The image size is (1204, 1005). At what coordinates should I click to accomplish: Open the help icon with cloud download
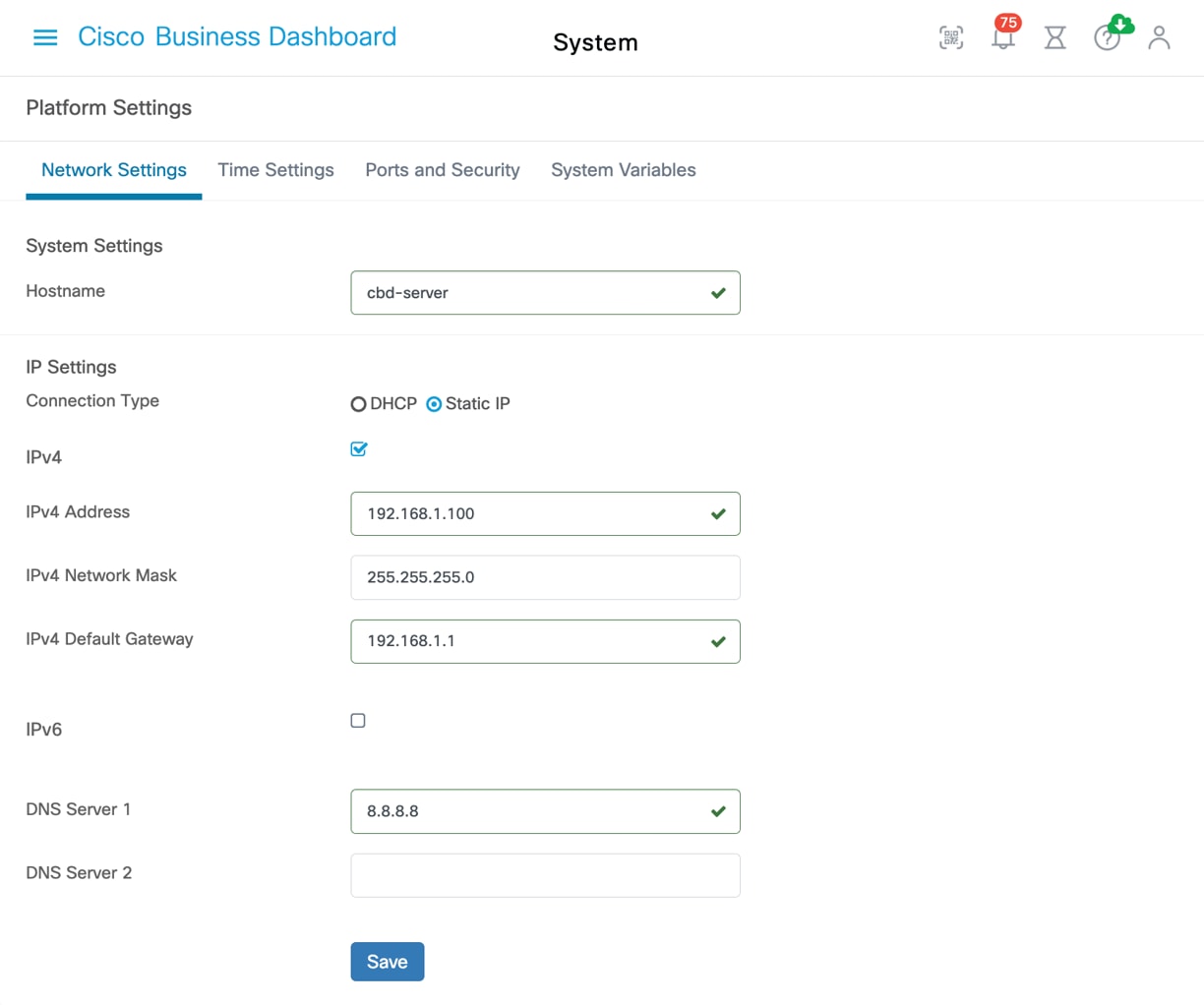tap(1112, 34)
